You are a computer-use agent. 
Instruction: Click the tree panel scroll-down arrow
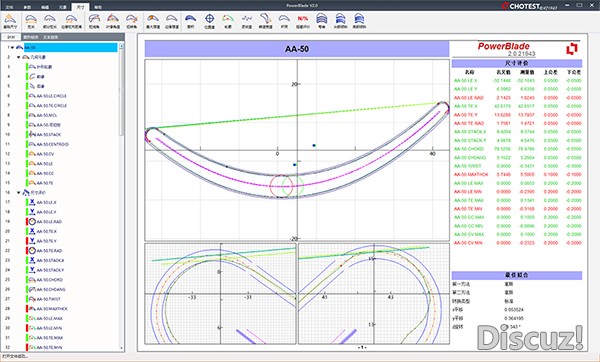click(122, 348)
